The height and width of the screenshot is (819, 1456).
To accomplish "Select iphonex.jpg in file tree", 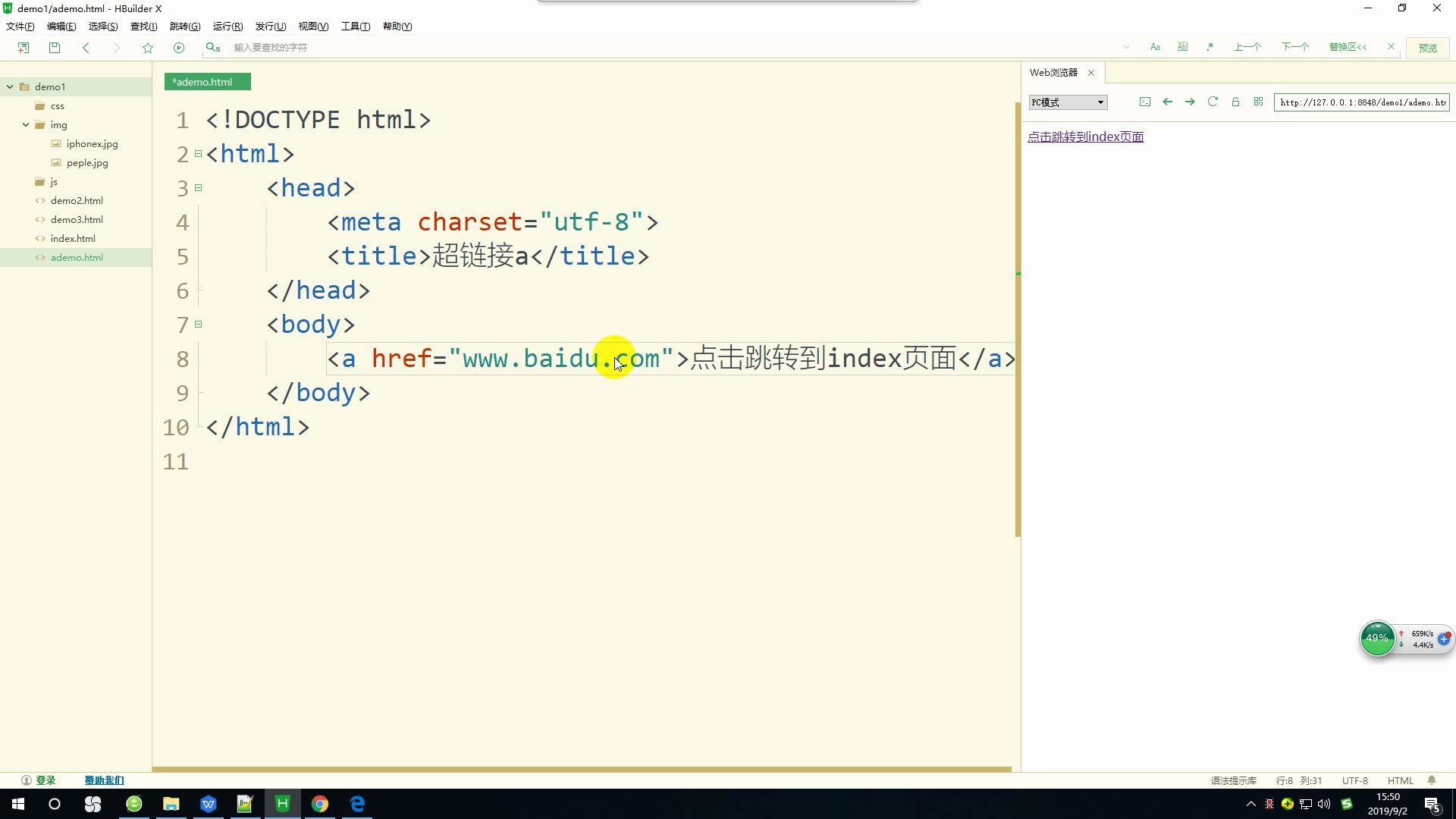I will [92, 143].
